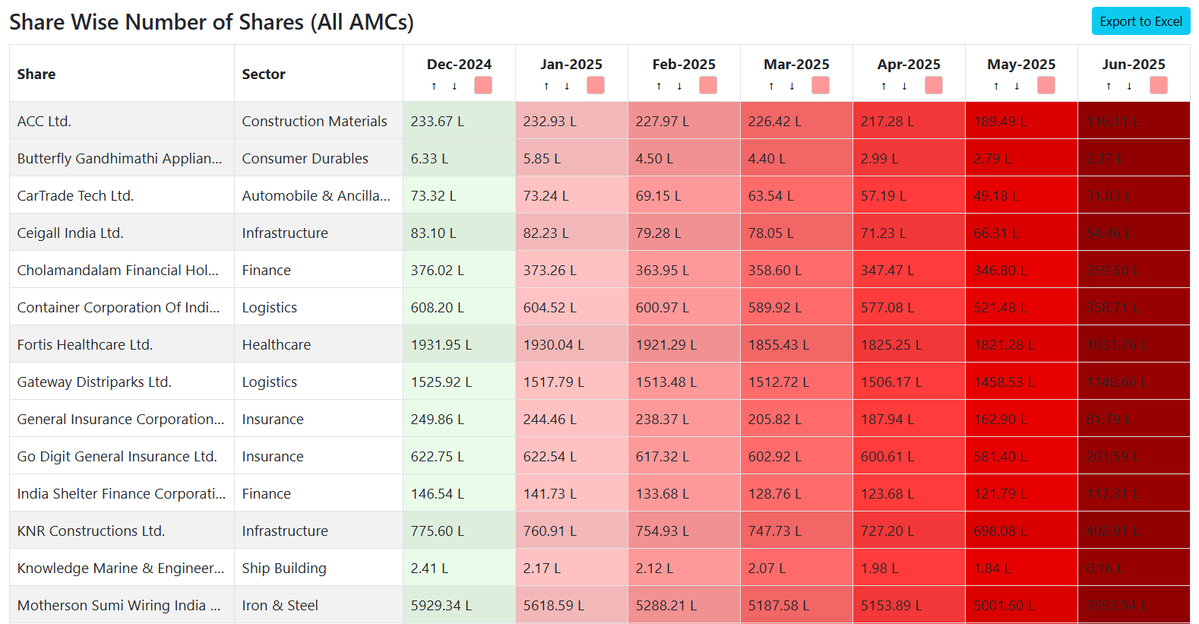Viewport: 1199px width, 624px height.
Task: Select Ceigall India Ltd. share name
Action: click(70, 232)
